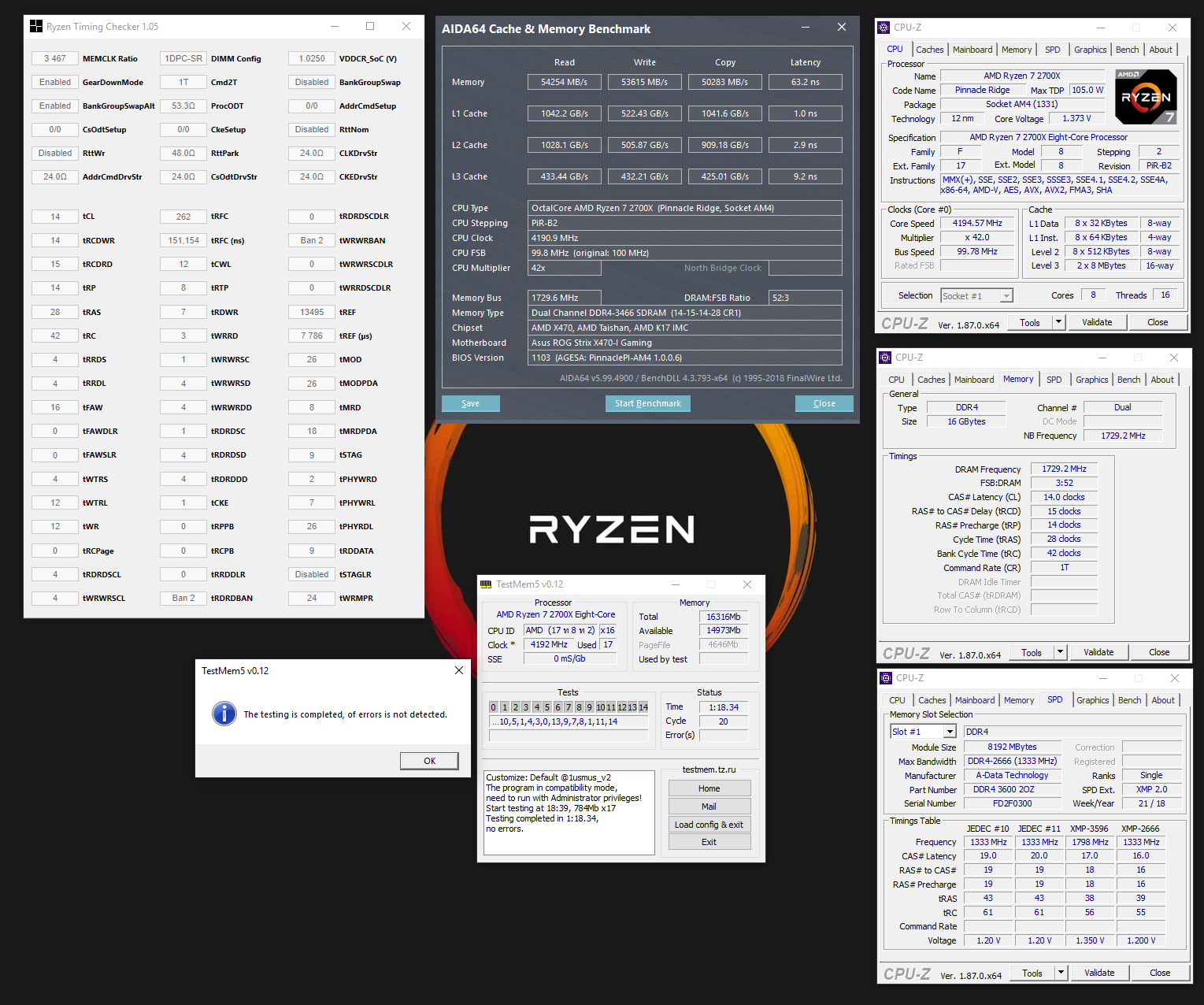Click the TestMem5 test number 0 box
This screenshot has width=1204, height=1005.
click(494, 707)
